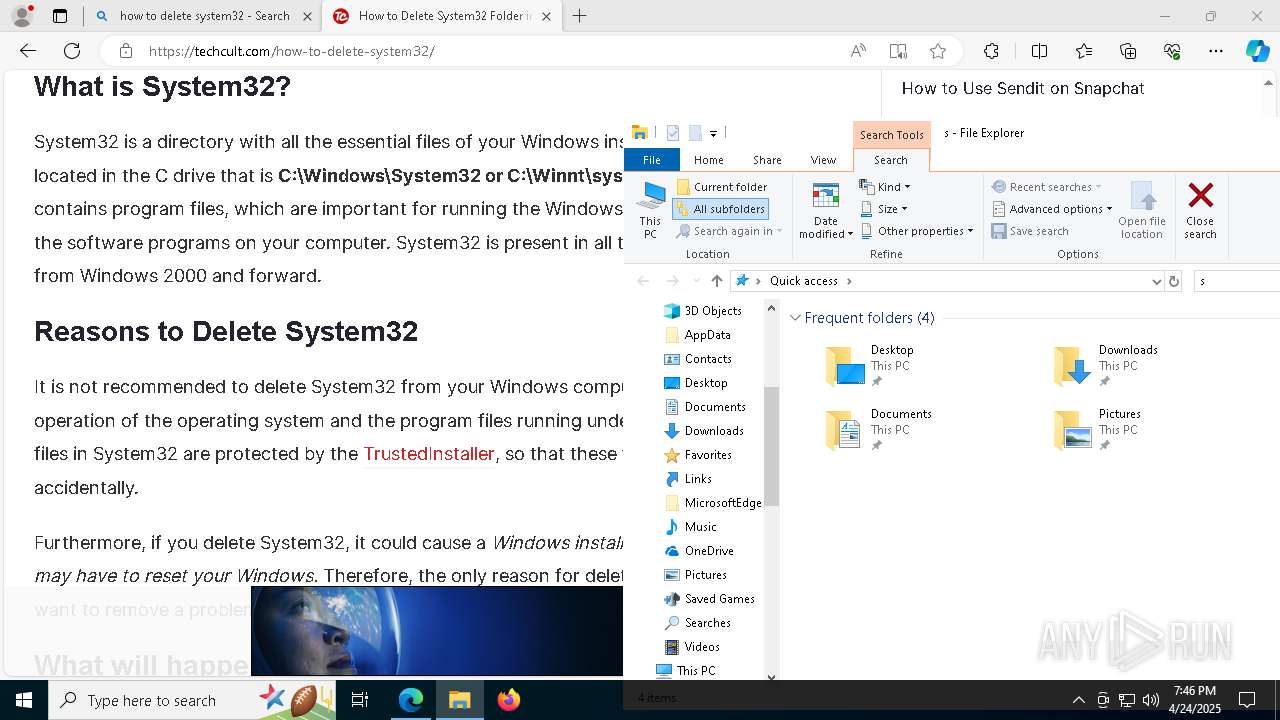Viewport: 1280px width, 720px height.
Task: Go back in Edge browser
Action: tap(28, 51)
